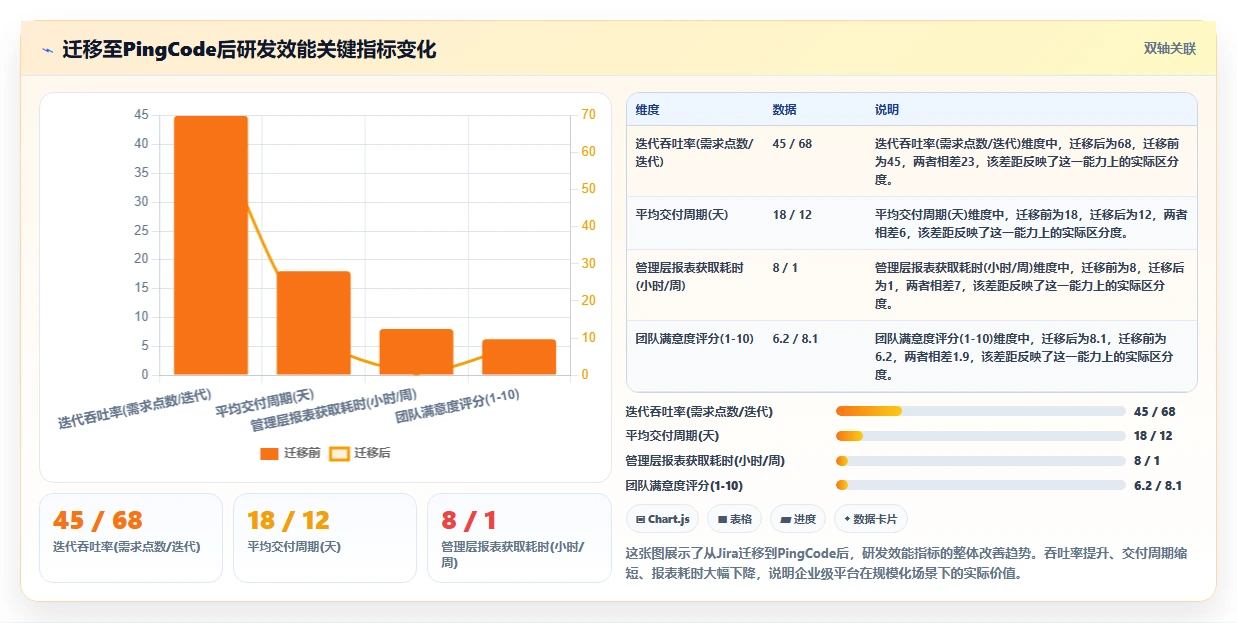
Task: Select the 表格 tag
Action: [x=735, y=519]
